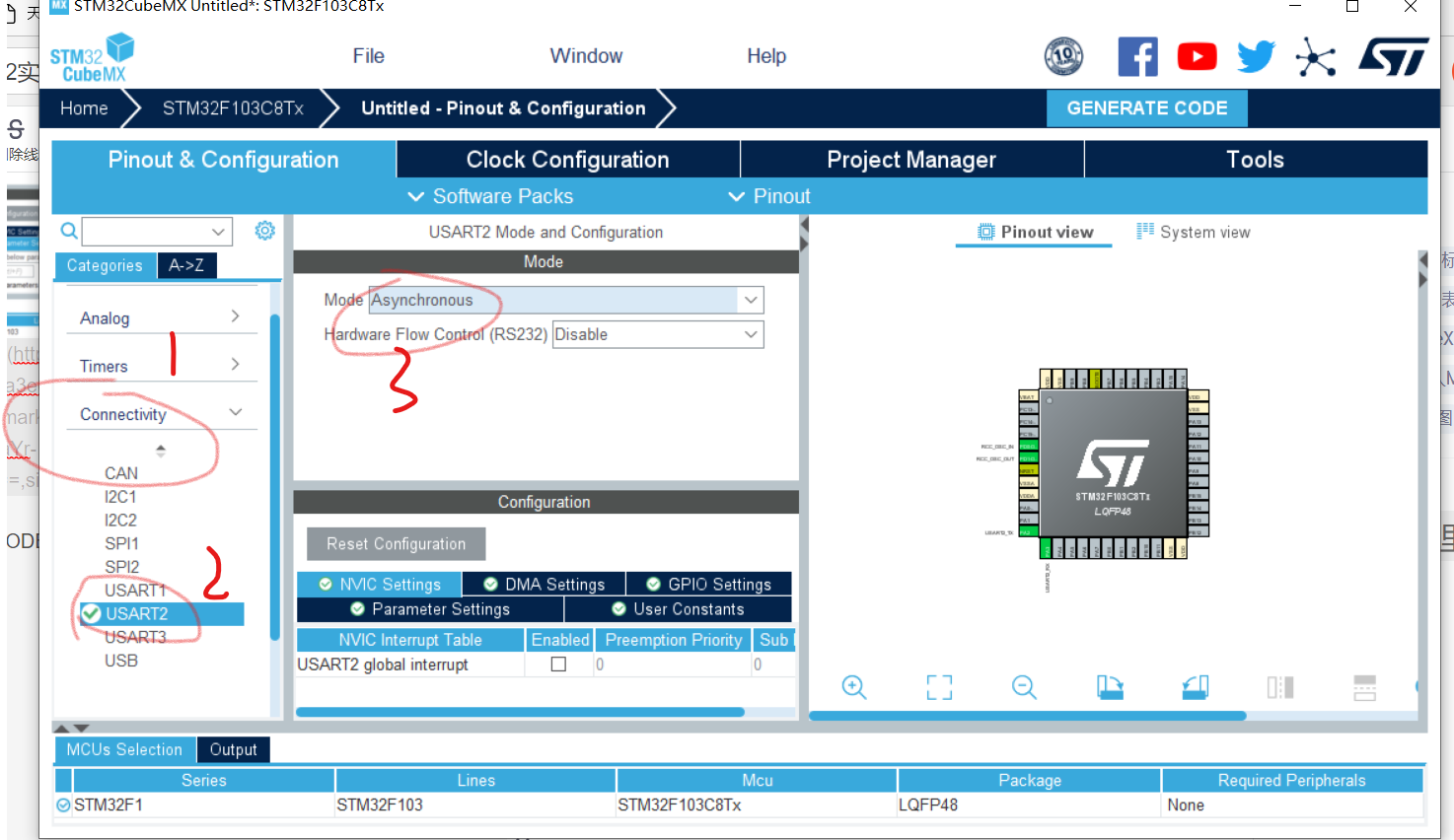Viewport: 1454px width, 840px height.
Task: Switch to A->Z sorting tab
Action: click(x=186, y=265)
